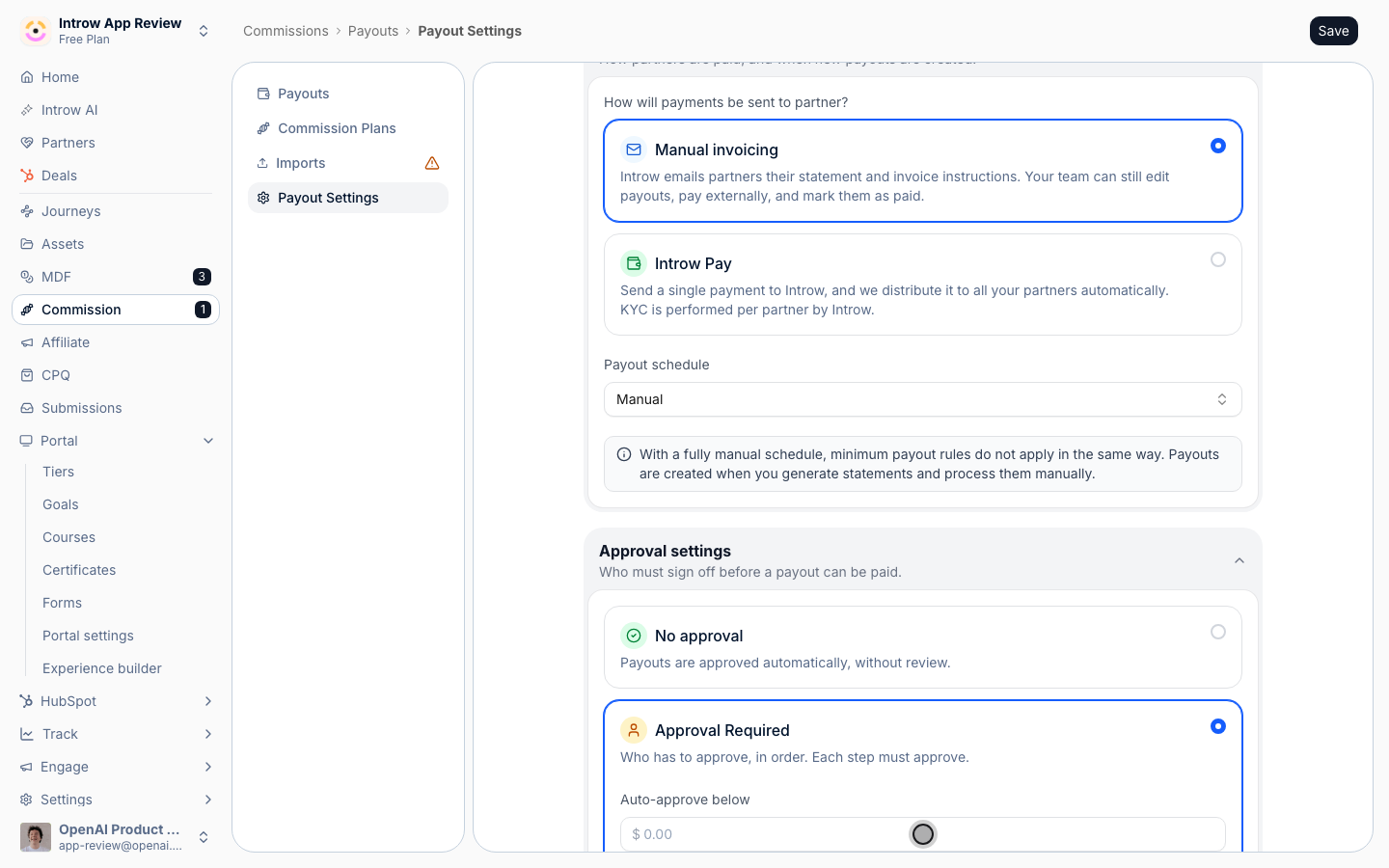Expand the Settings sidebar group
Screen dimensions: 1389x868
(208, 800)
